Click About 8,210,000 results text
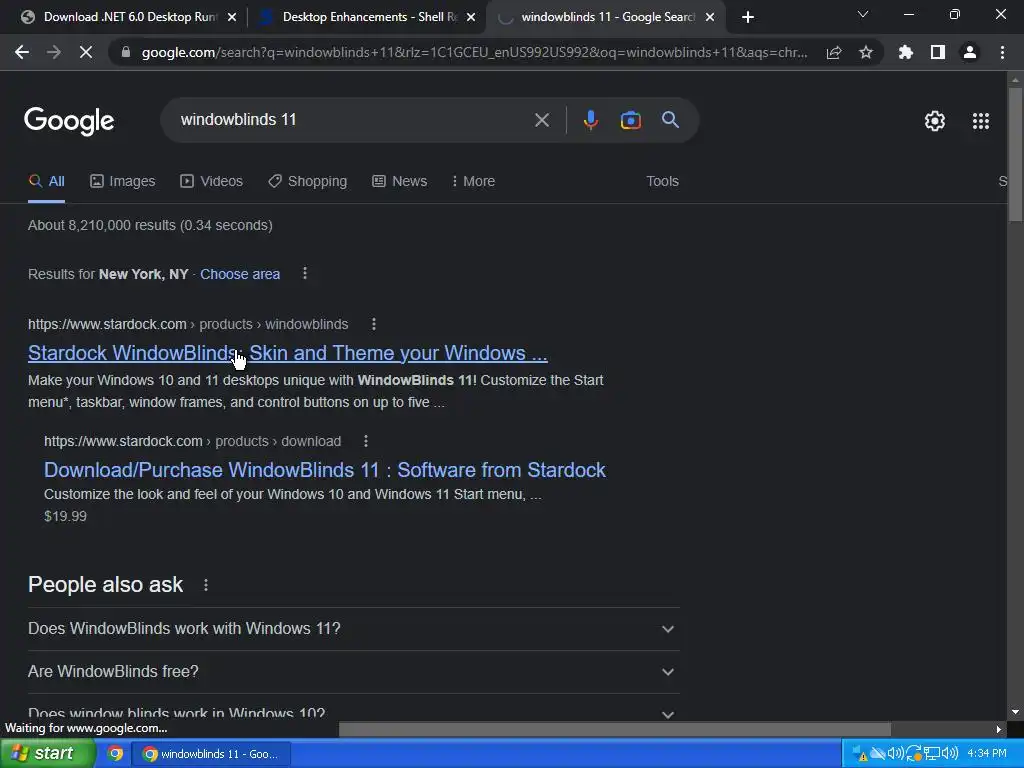Viewport: 1024px width, 768px height. pos(150,225)
